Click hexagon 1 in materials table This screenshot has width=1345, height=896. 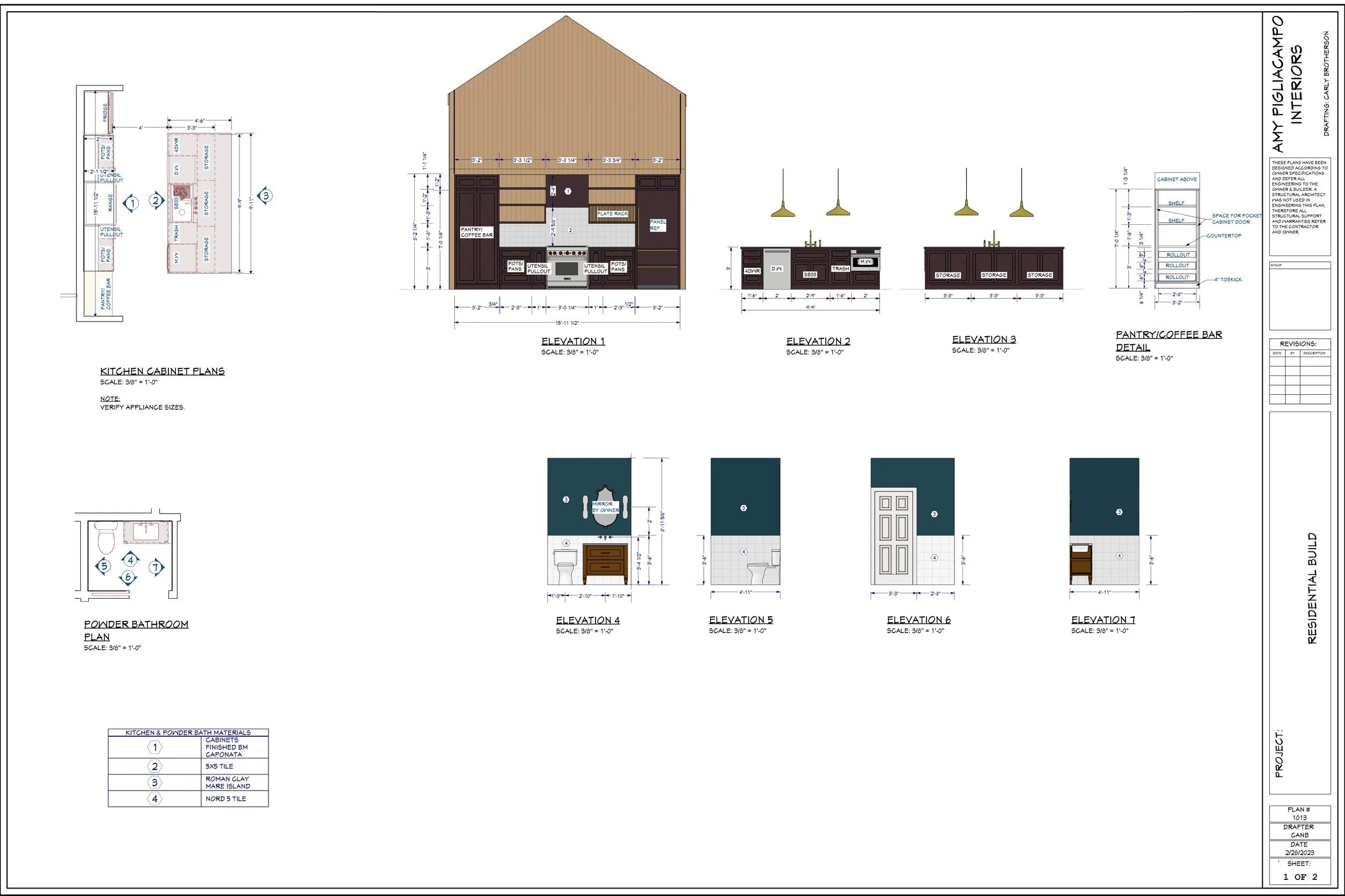[154, 748]
